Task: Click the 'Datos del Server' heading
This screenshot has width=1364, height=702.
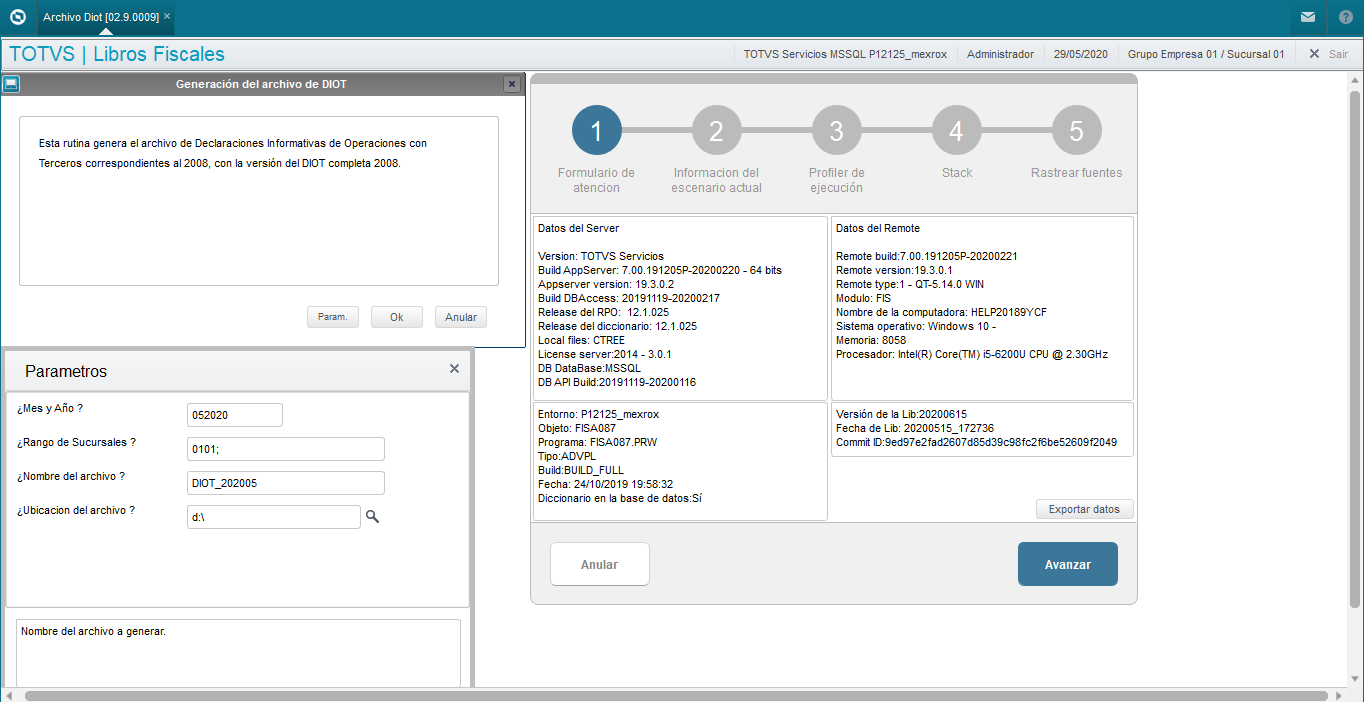Action: [578, 228]
